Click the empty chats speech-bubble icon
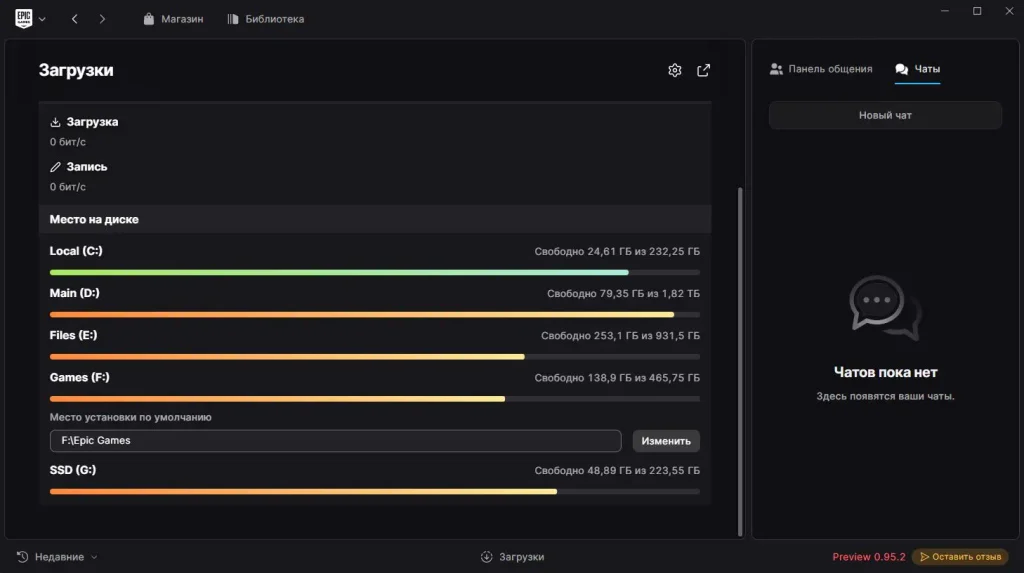The height and width of the screenshot is (573, 1024). (x=885, y=308)
